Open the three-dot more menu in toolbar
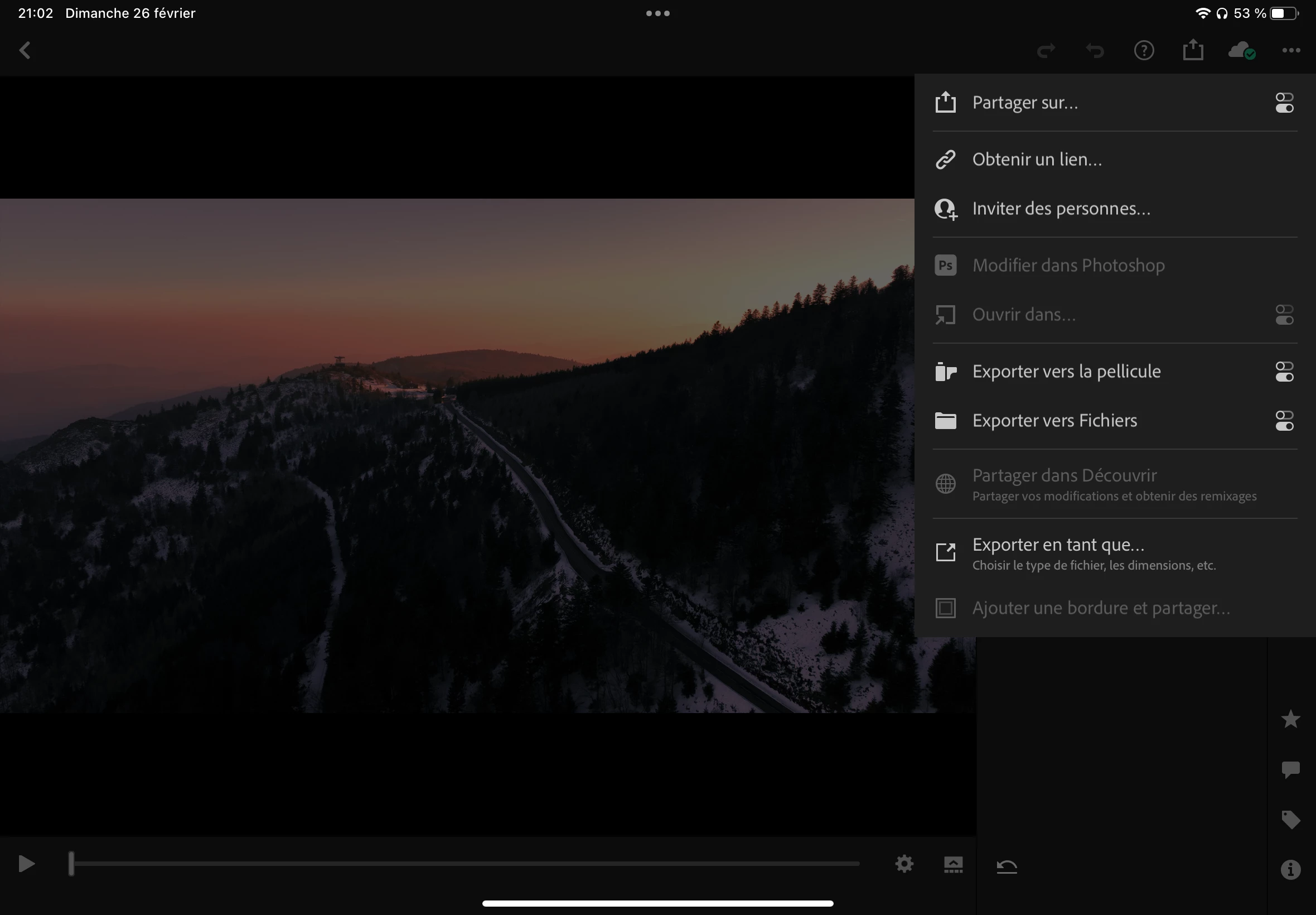Screen dimensions: 1316x915 point(1291,50)
